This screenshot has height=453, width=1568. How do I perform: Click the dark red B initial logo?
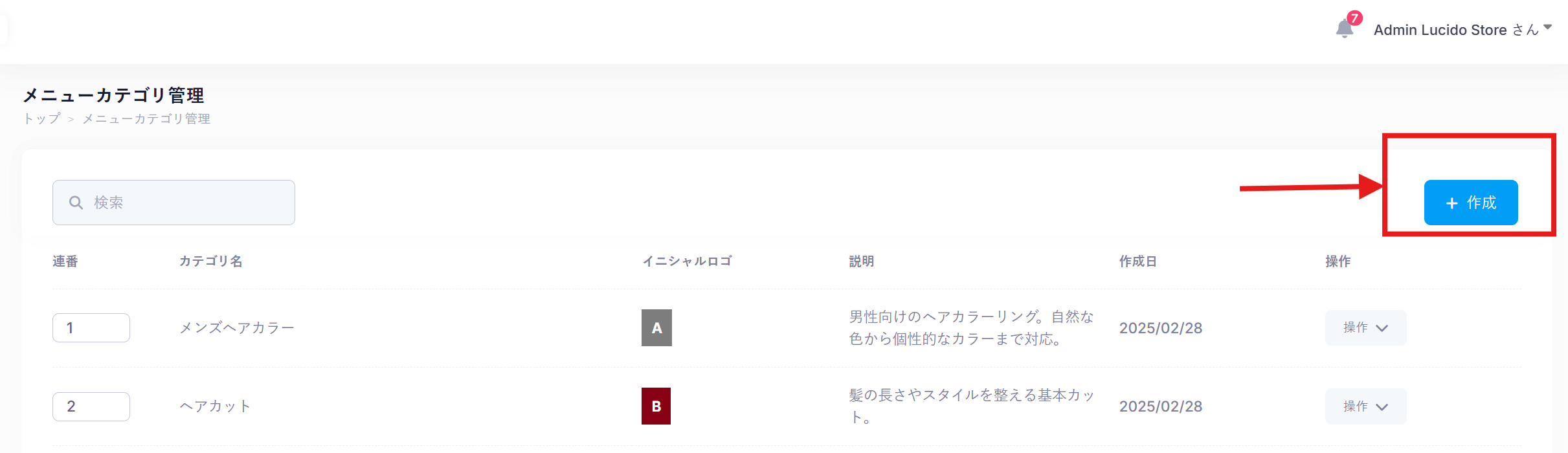tap(656, 406)
